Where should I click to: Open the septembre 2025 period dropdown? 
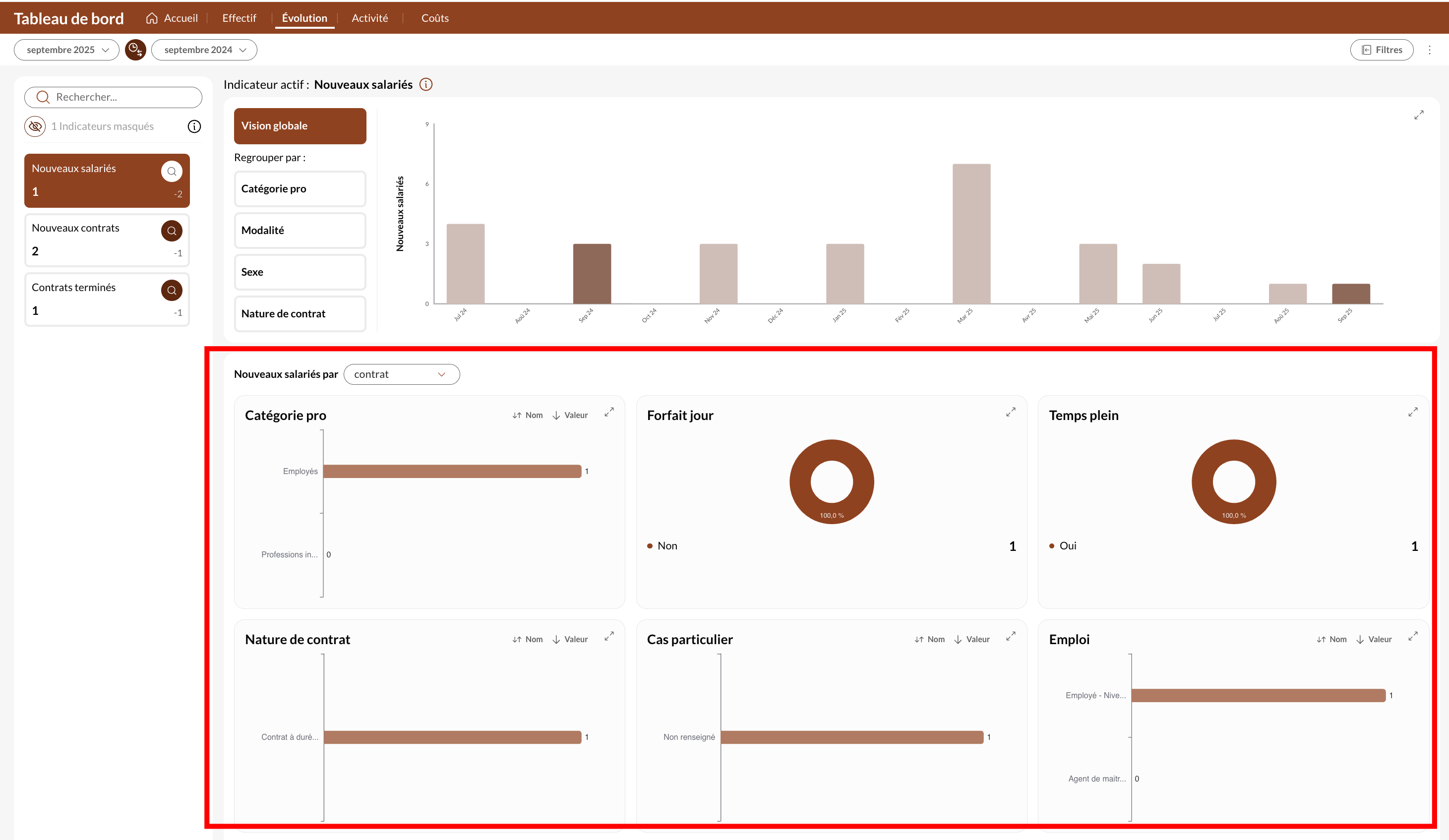[67, 50]
